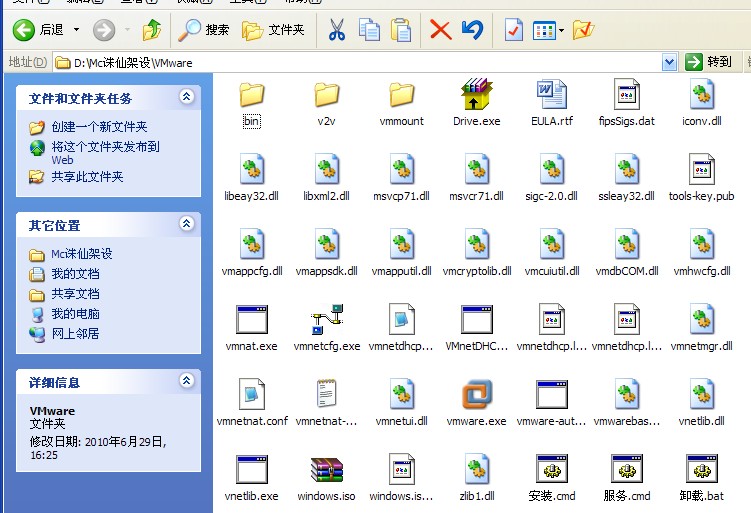Click the Cut scissors toolbar icon
Viewport: 751px width, 513px height.
337,30
